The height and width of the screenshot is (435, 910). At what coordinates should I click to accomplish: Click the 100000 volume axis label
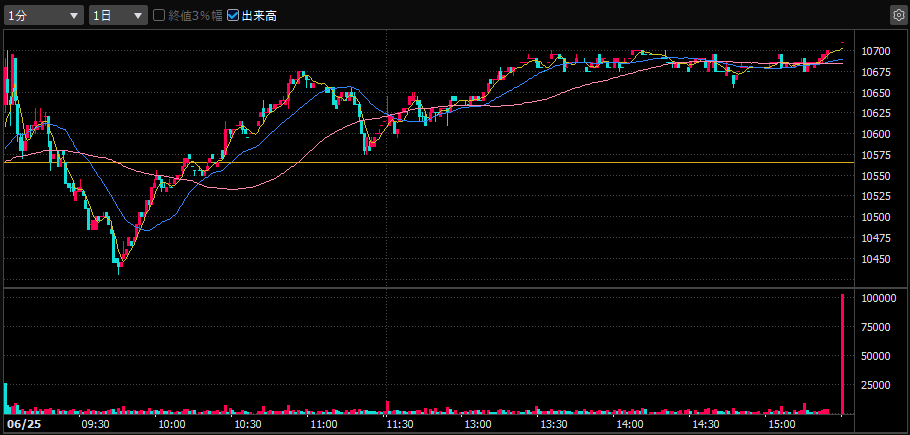(879, 298)
